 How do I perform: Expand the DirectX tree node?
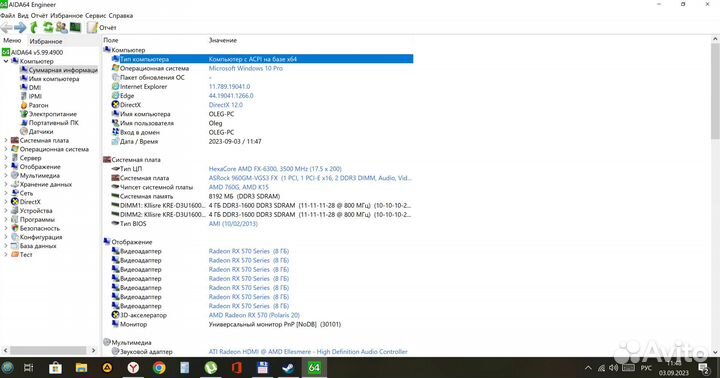coord(6,202)
